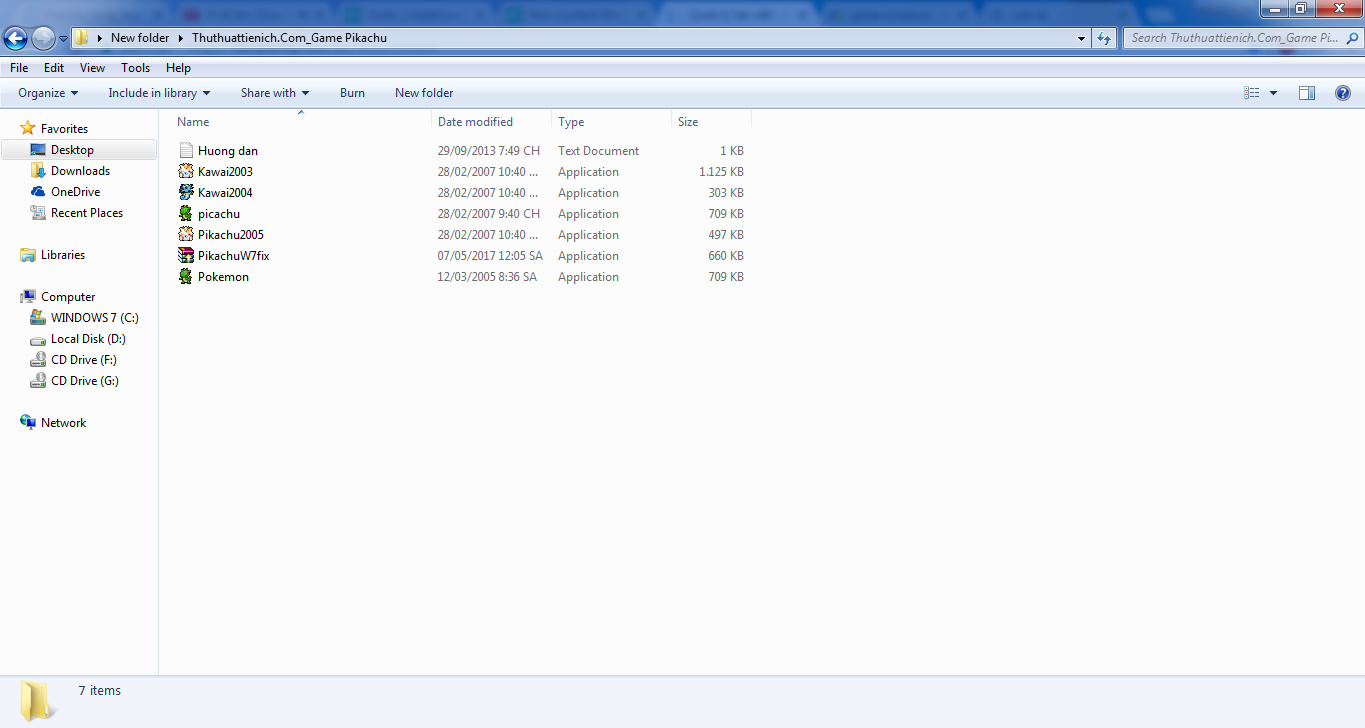This screenshot has height=728, width=1365.
Task: Select Favorites in the navigation pane
Action: click(x=64, y=129)
